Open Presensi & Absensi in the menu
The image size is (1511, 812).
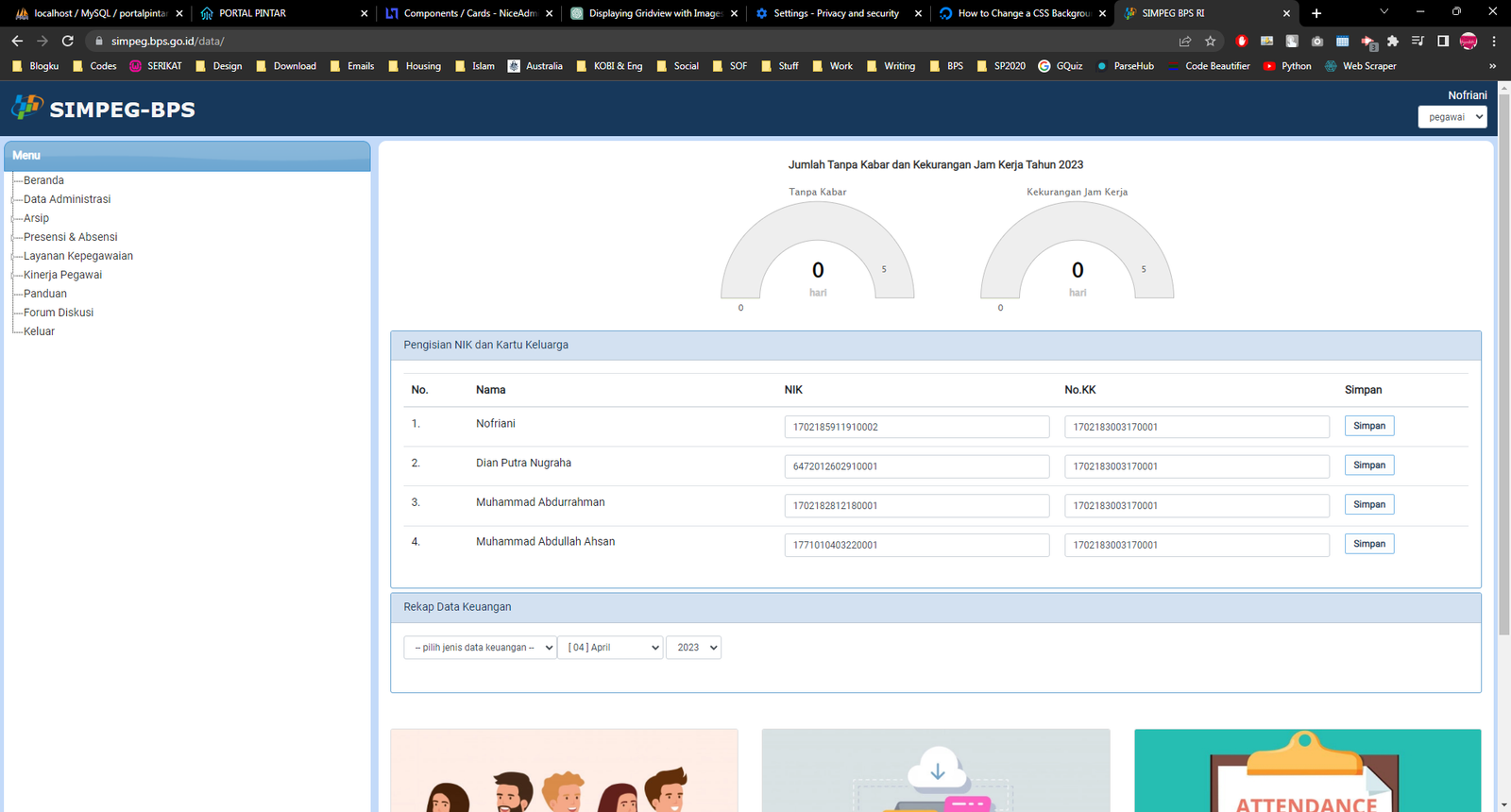click(70, 237)
